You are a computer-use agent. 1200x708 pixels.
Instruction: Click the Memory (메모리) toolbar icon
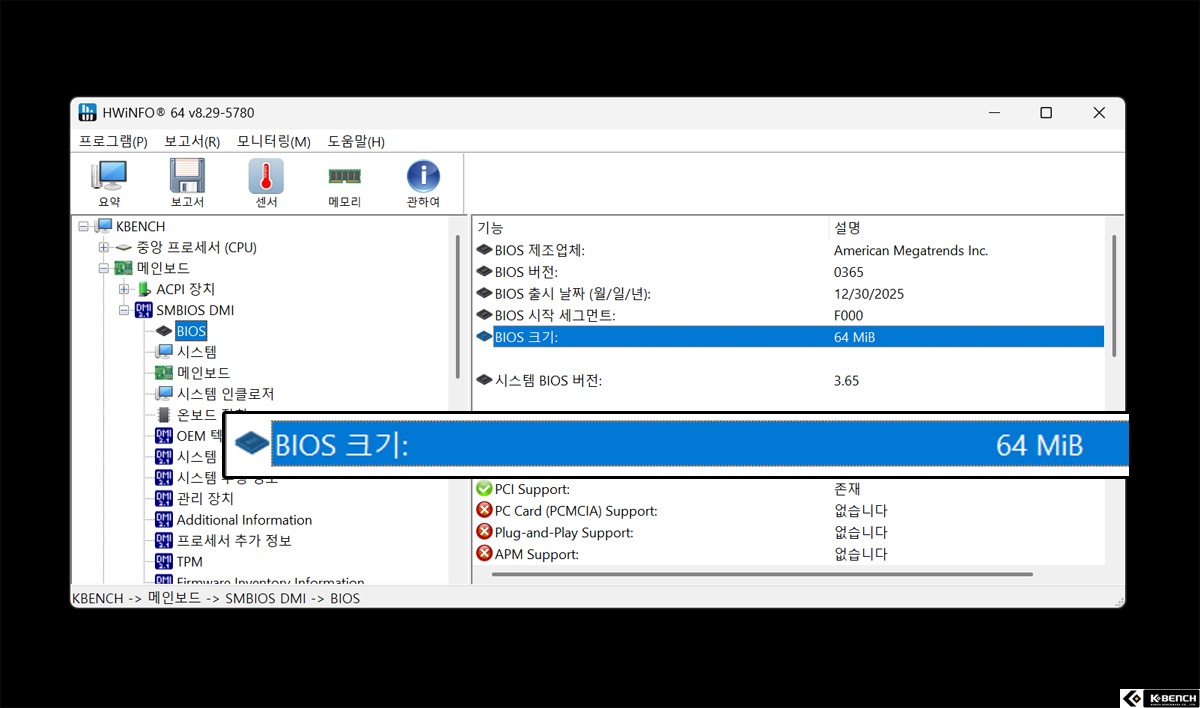344,184
